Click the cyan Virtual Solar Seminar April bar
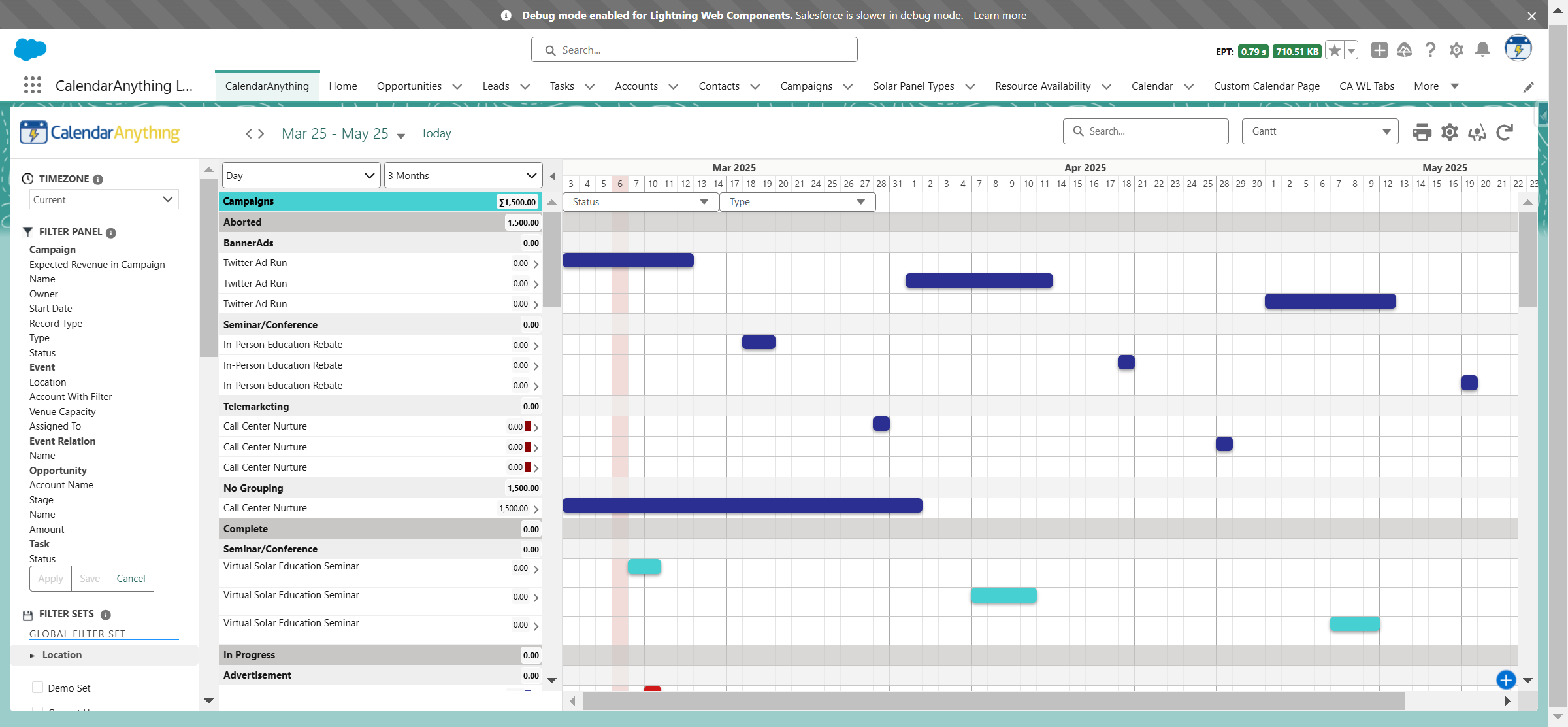The height and width of the screenshot is (727, 1568). 1004,595
